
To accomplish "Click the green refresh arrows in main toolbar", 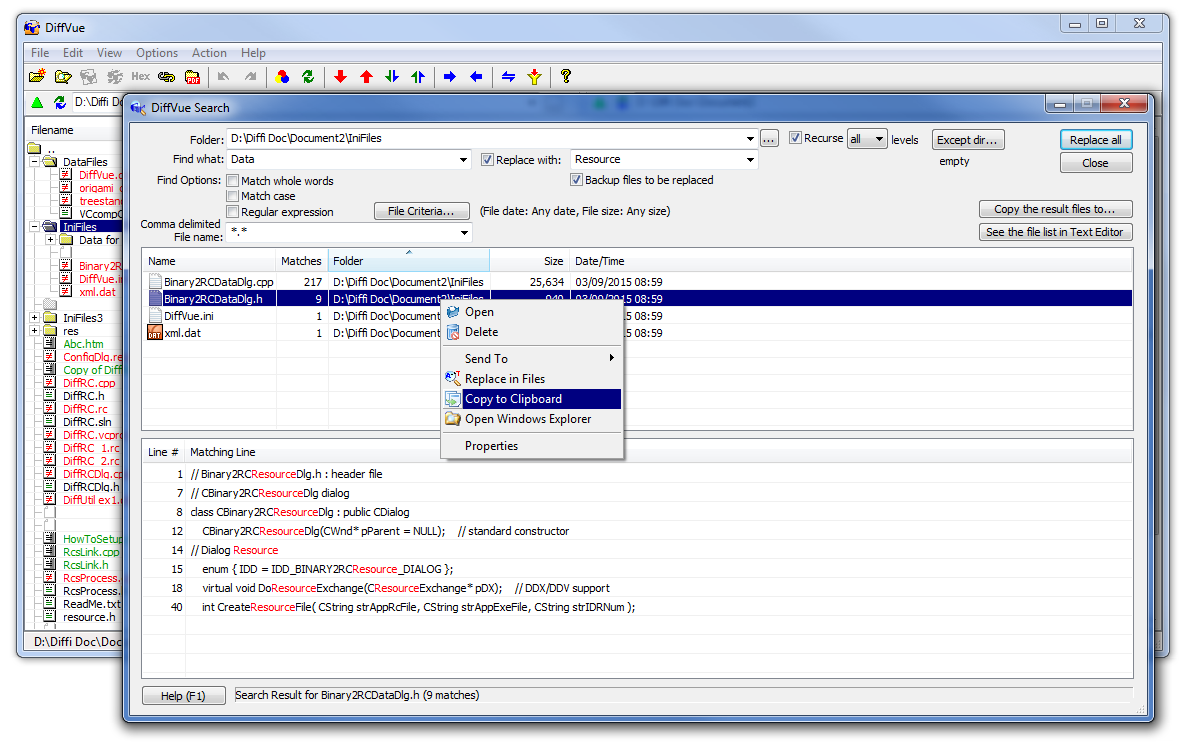I will (x=308, y=77).
